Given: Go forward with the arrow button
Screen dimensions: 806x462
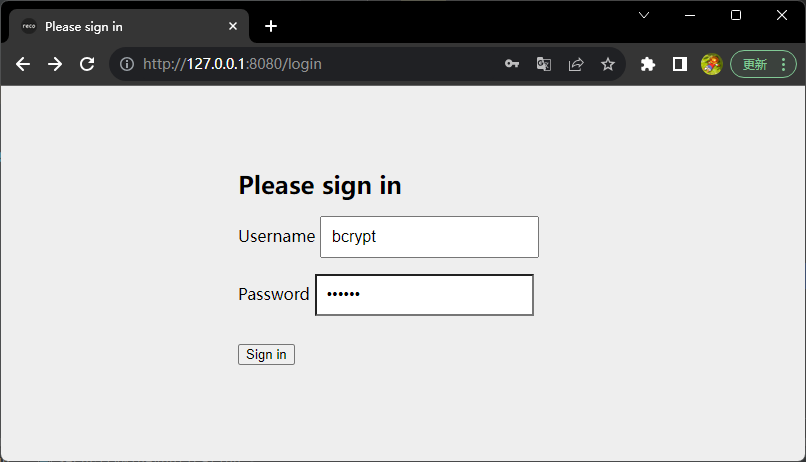Looking at the screenshot, I should (x=55, y=64).
